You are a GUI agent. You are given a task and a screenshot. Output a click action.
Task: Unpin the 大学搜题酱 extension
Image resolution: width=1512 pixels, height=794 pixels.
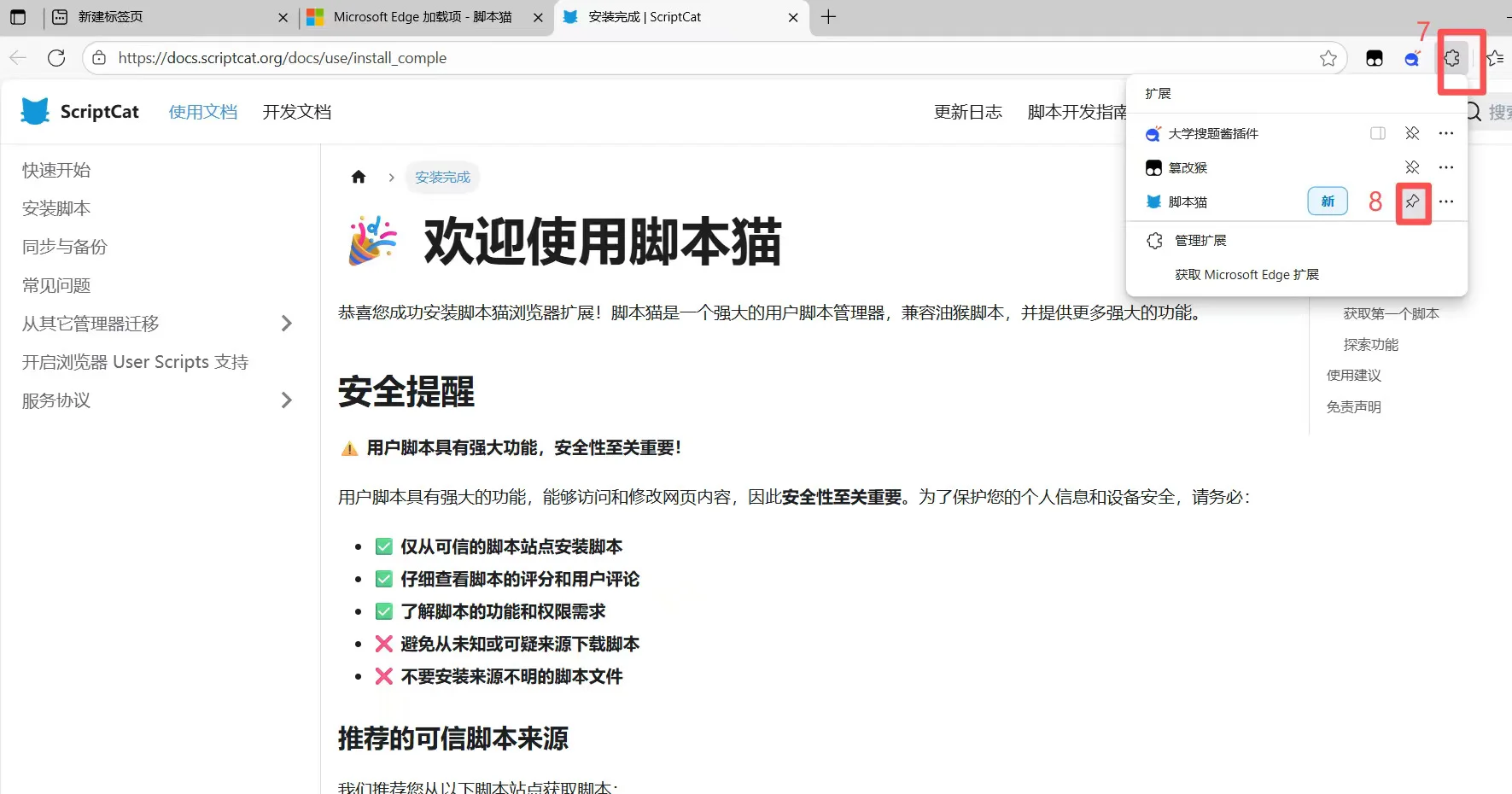tap(1411, 133)
